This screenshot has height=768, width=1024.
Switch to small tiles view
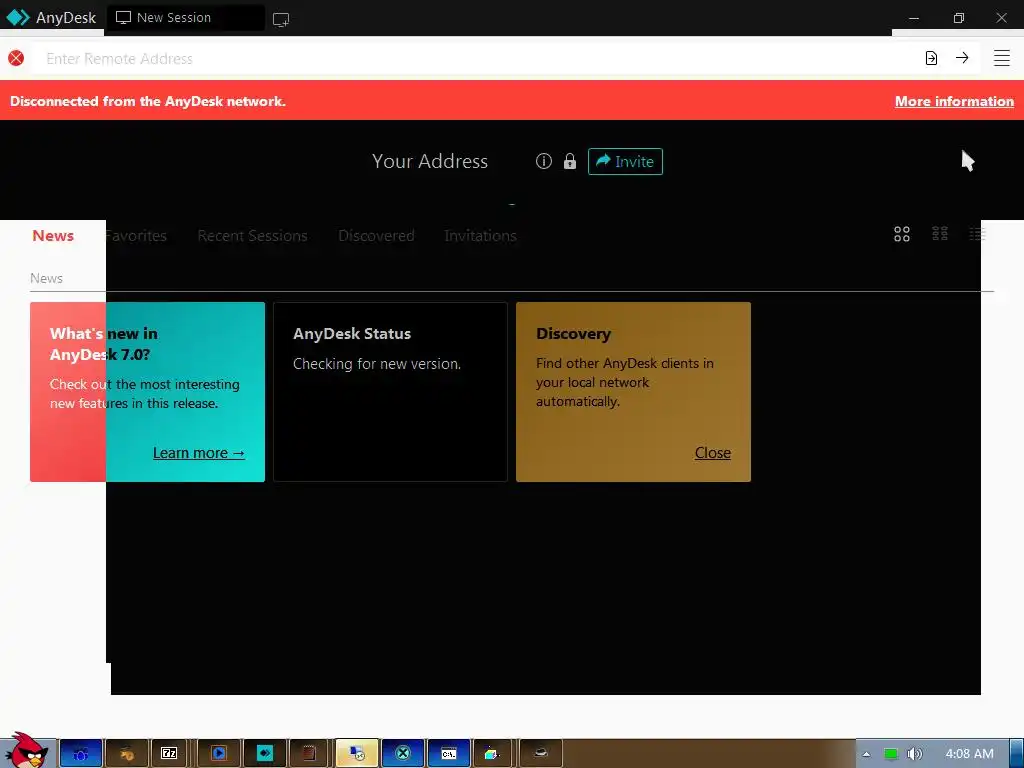coord(940,234)
